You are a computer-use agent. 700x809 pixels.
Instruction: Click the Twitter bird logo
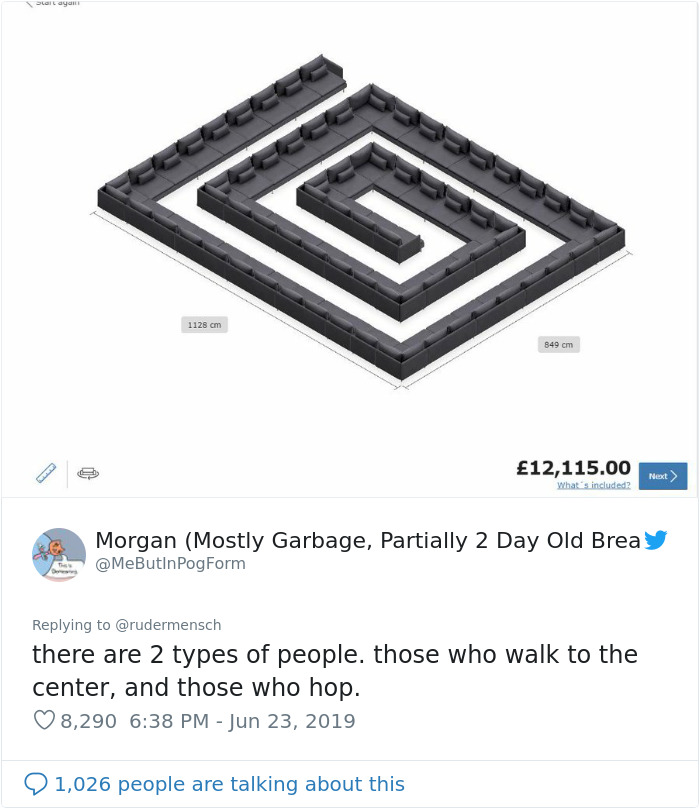coord(656,540)
